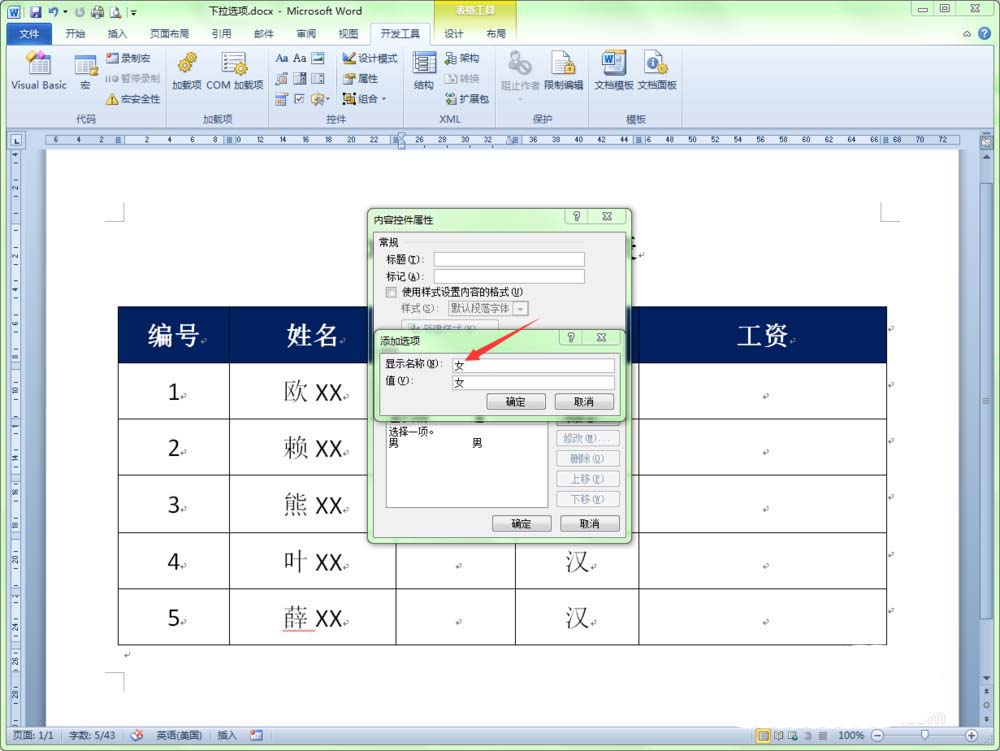Switch to print layout view icon

763,736
